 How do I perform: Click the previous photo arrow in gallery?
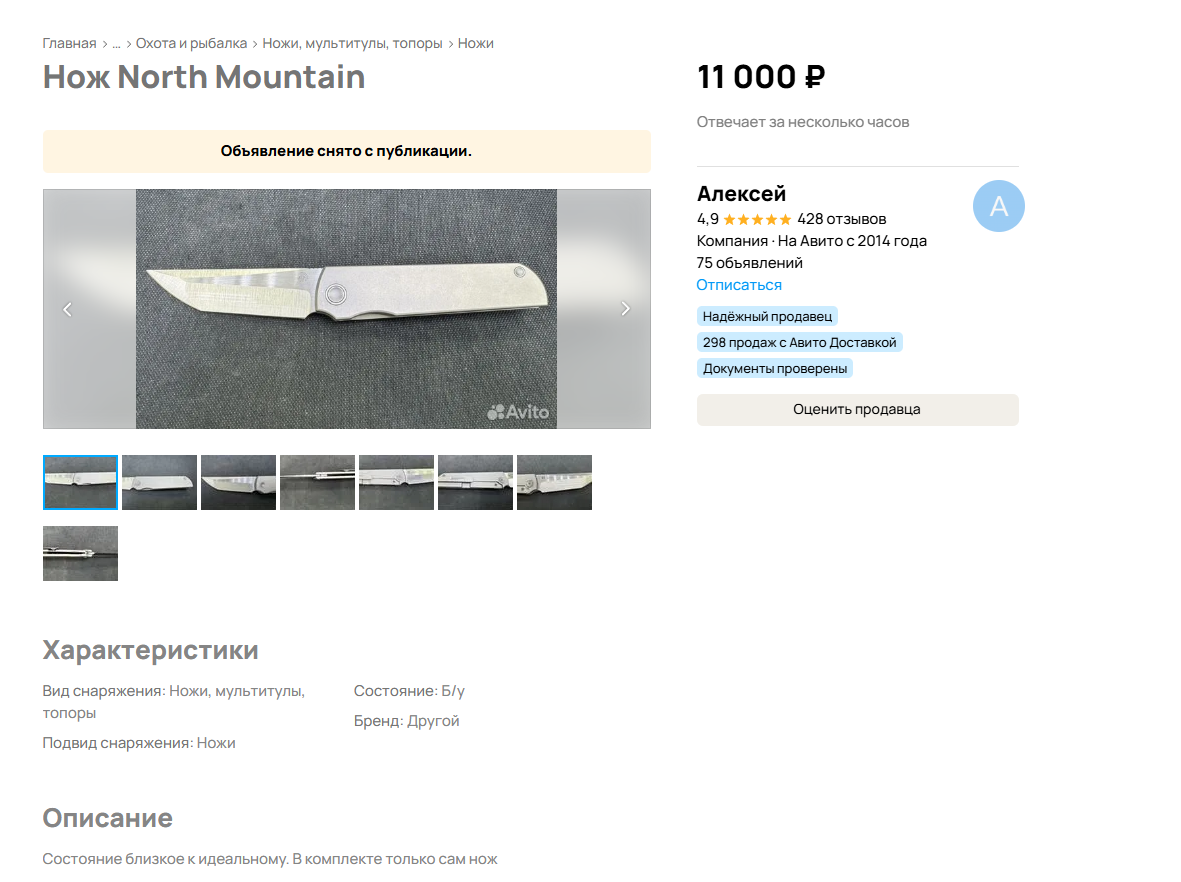pyautogui.click(x=68, y=309)
